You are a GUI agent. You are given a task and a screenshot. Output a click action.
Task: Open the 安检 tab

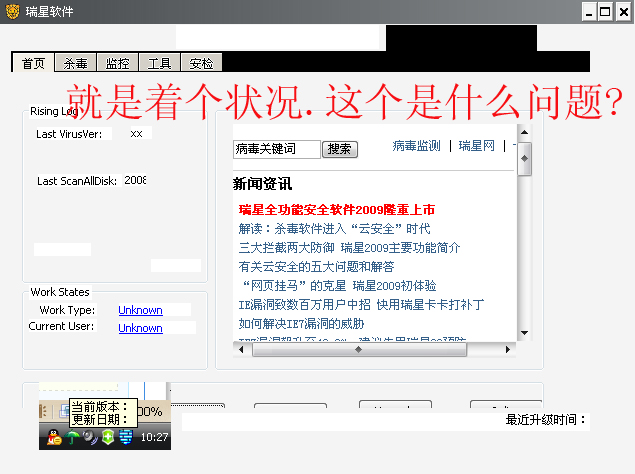coord(201,63)
